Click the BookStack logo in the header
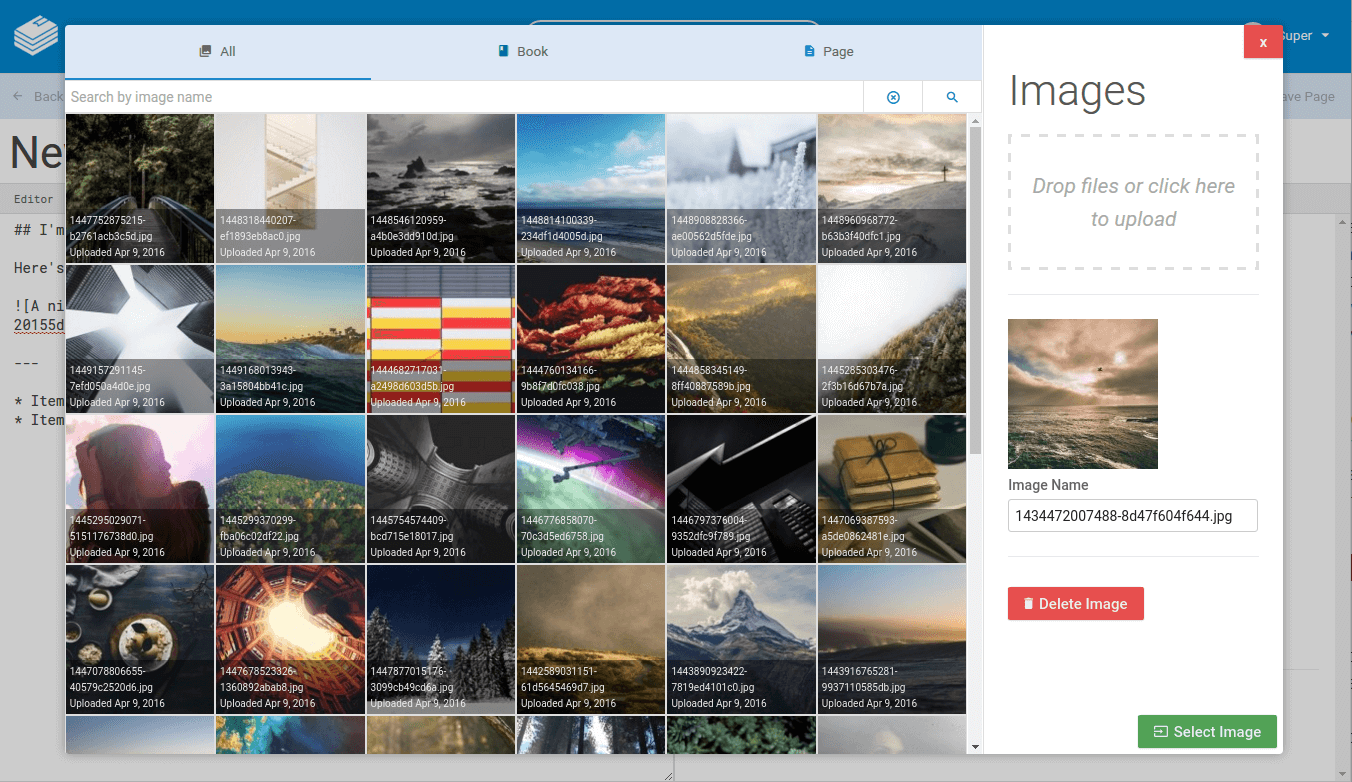This screenshot has width=1352, height=782. [x=36, y=36]
